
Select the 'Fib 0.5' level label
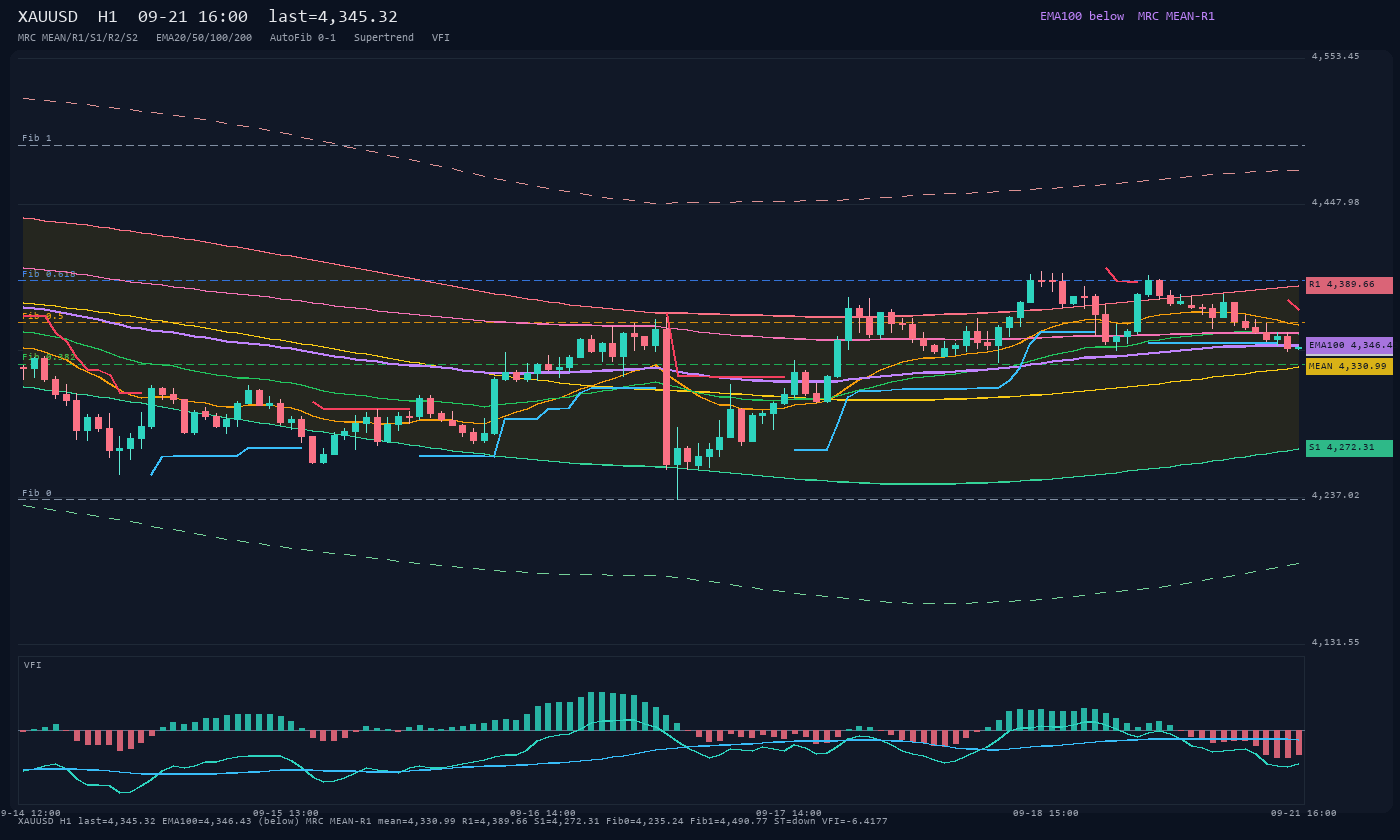coord(43,316)
